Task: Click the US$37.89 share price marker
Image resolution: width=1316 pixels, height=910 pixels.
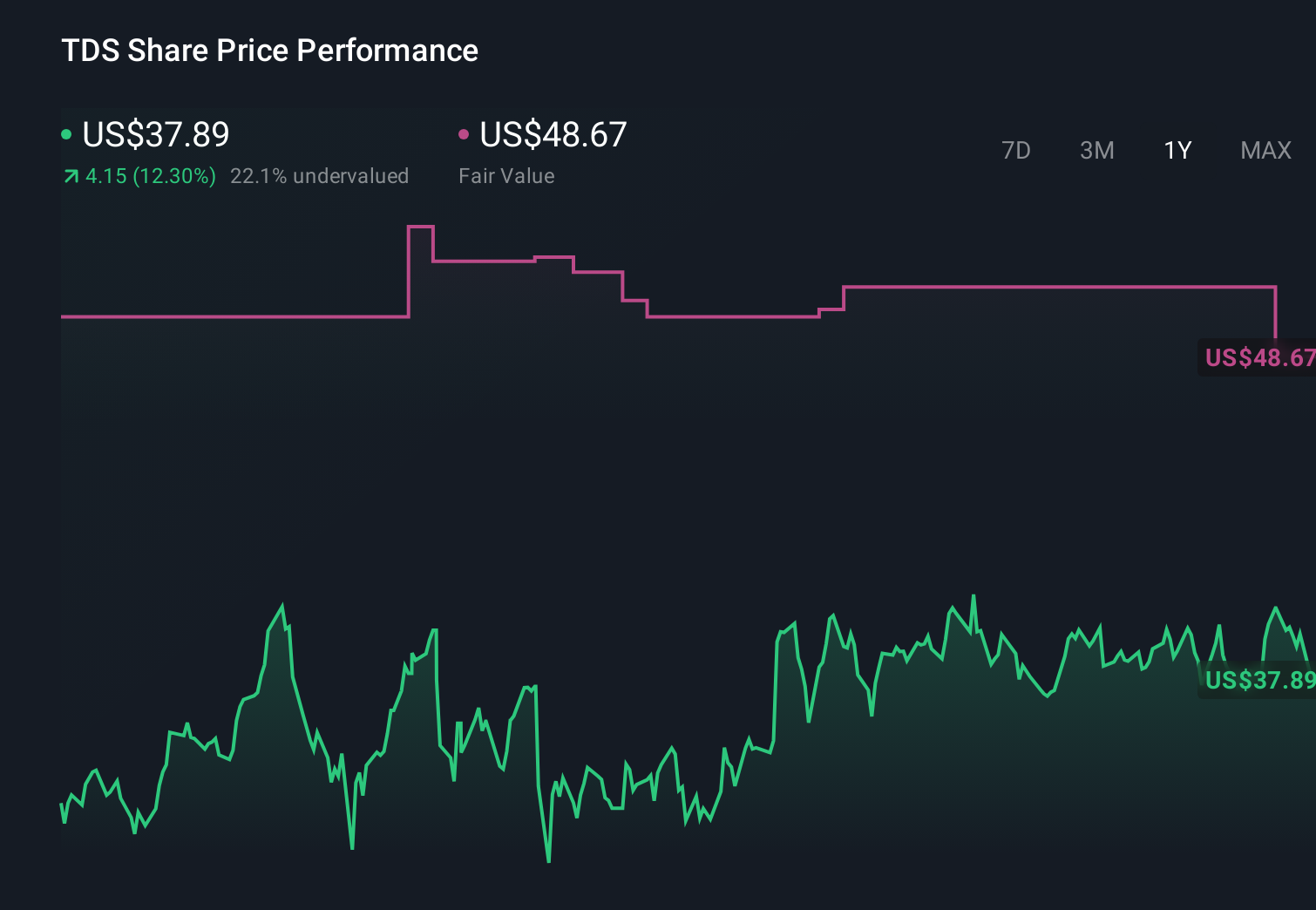Action: click(1258, 680)
